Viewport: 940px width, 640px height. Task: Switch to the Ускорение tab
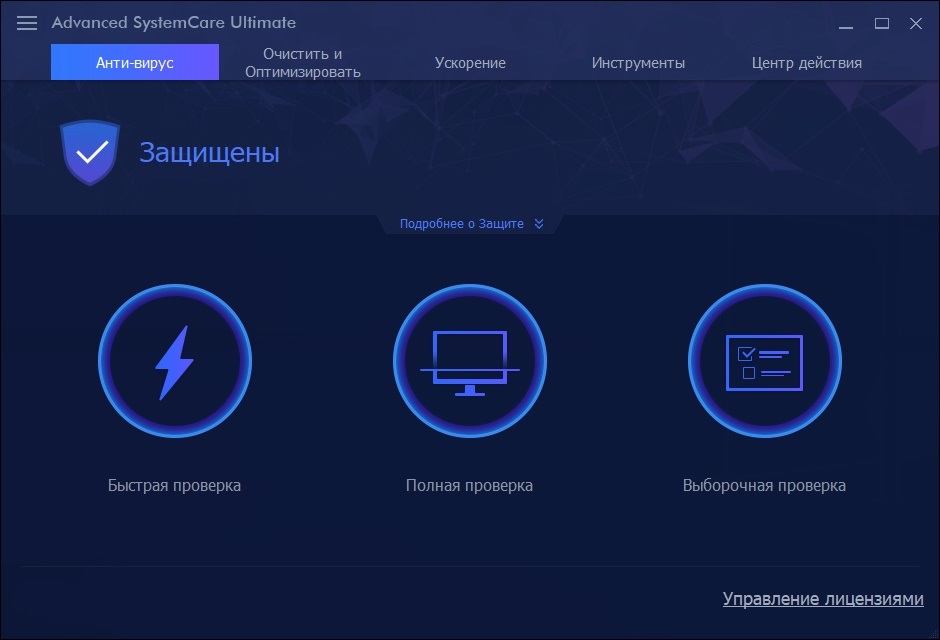[470, 62]
